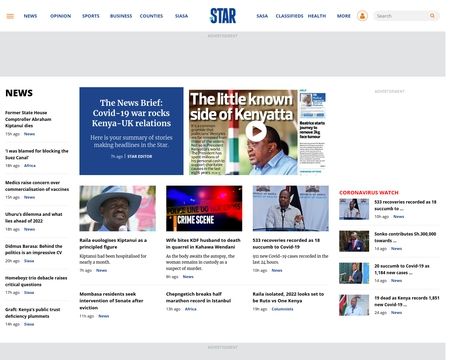Click Africa tag under Chepngetich story
This screenshot has width=450, height=360.
[191, 309]
